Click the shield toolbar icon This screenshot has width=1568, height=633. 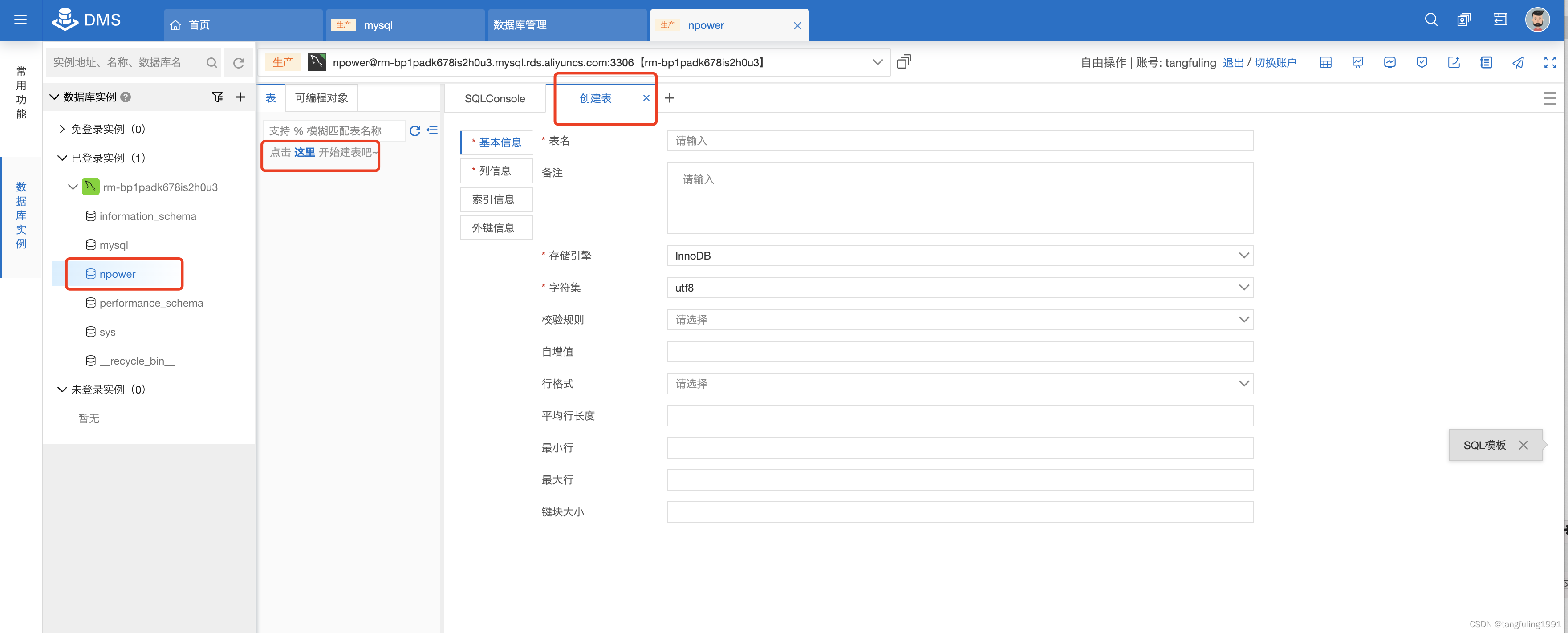(1422, 62)
